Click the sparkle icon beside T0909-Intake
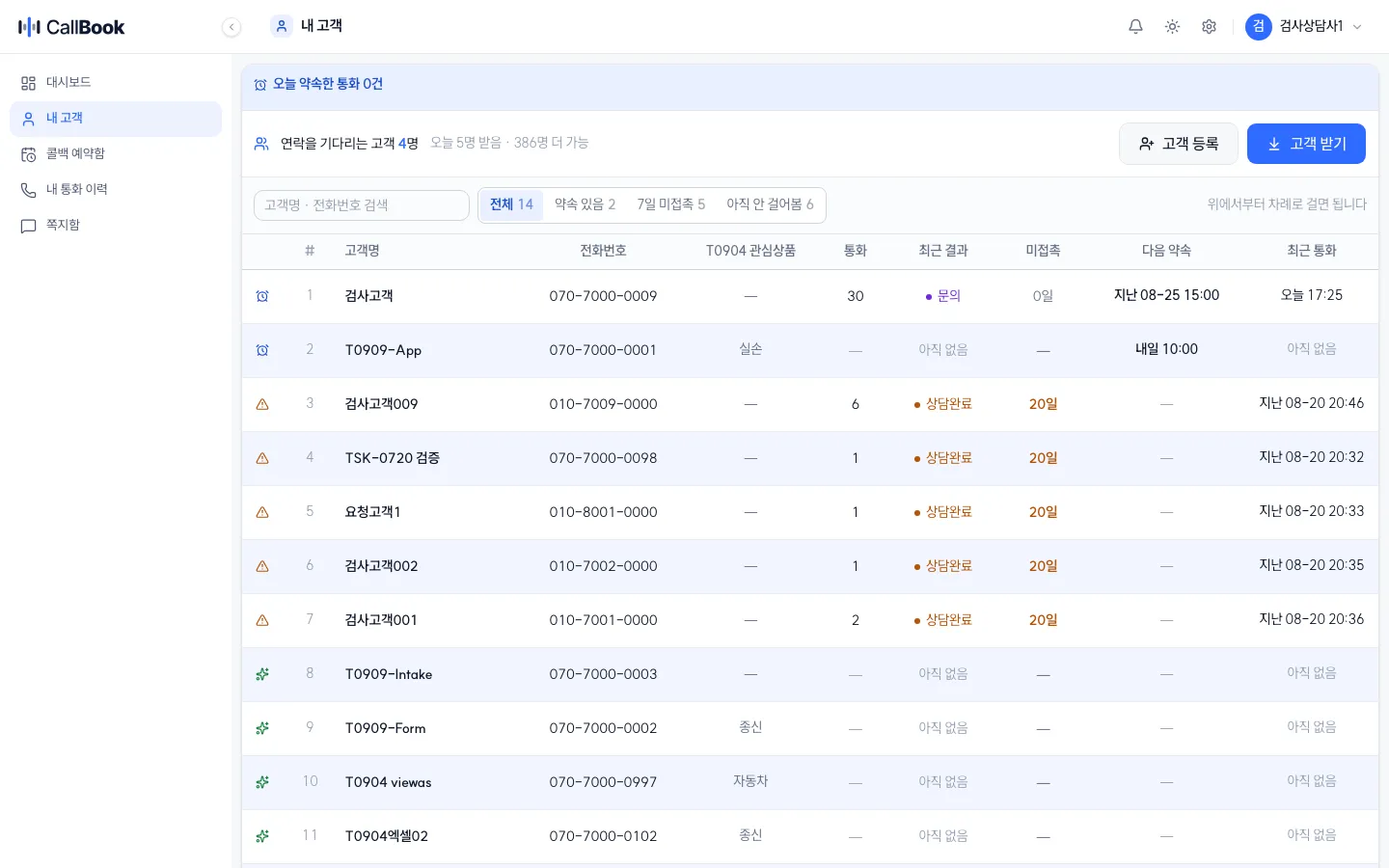 click(x=262, y=674)
